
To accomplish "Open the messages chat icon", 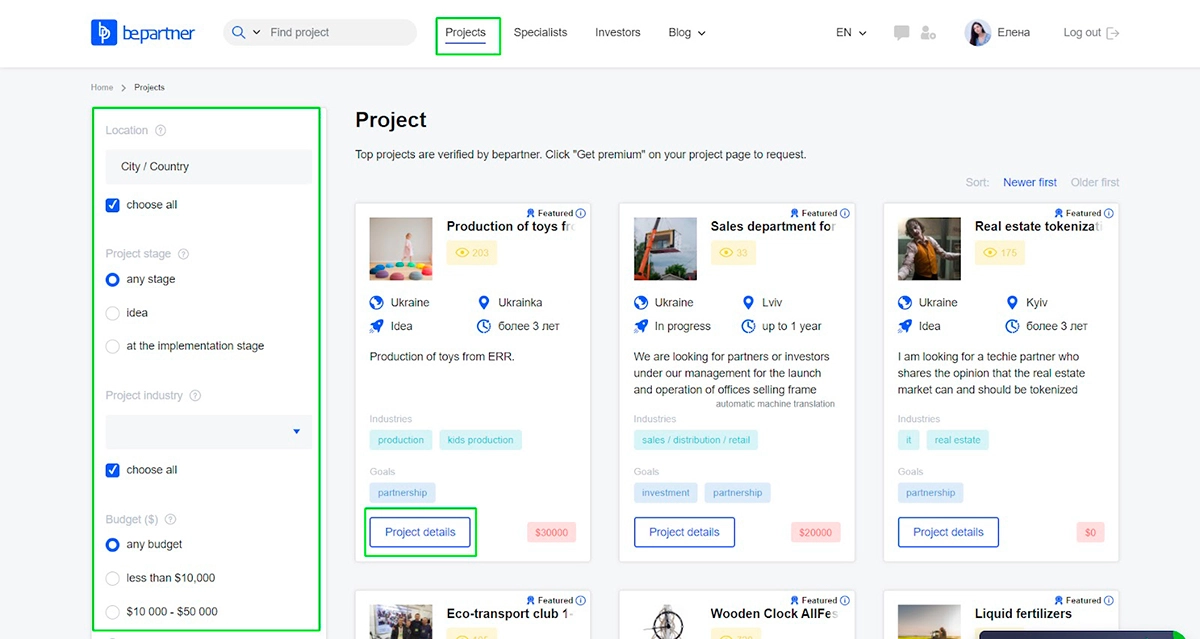I will point(901,33).
